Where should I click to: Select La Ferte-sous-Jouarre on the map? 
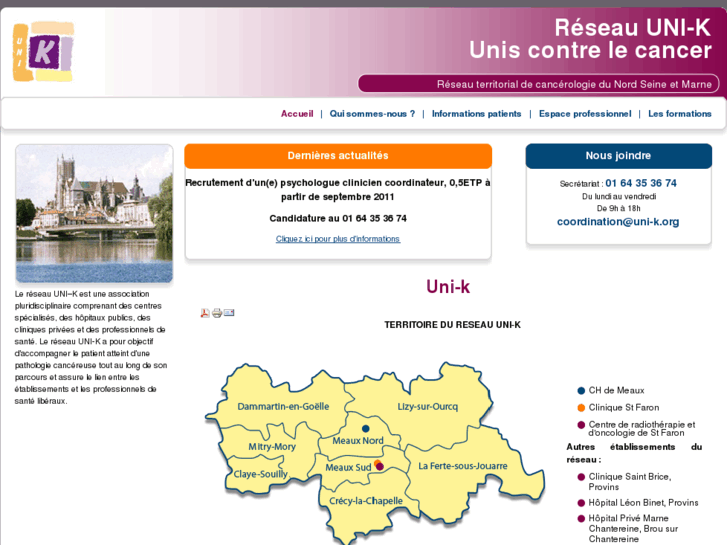463,466
